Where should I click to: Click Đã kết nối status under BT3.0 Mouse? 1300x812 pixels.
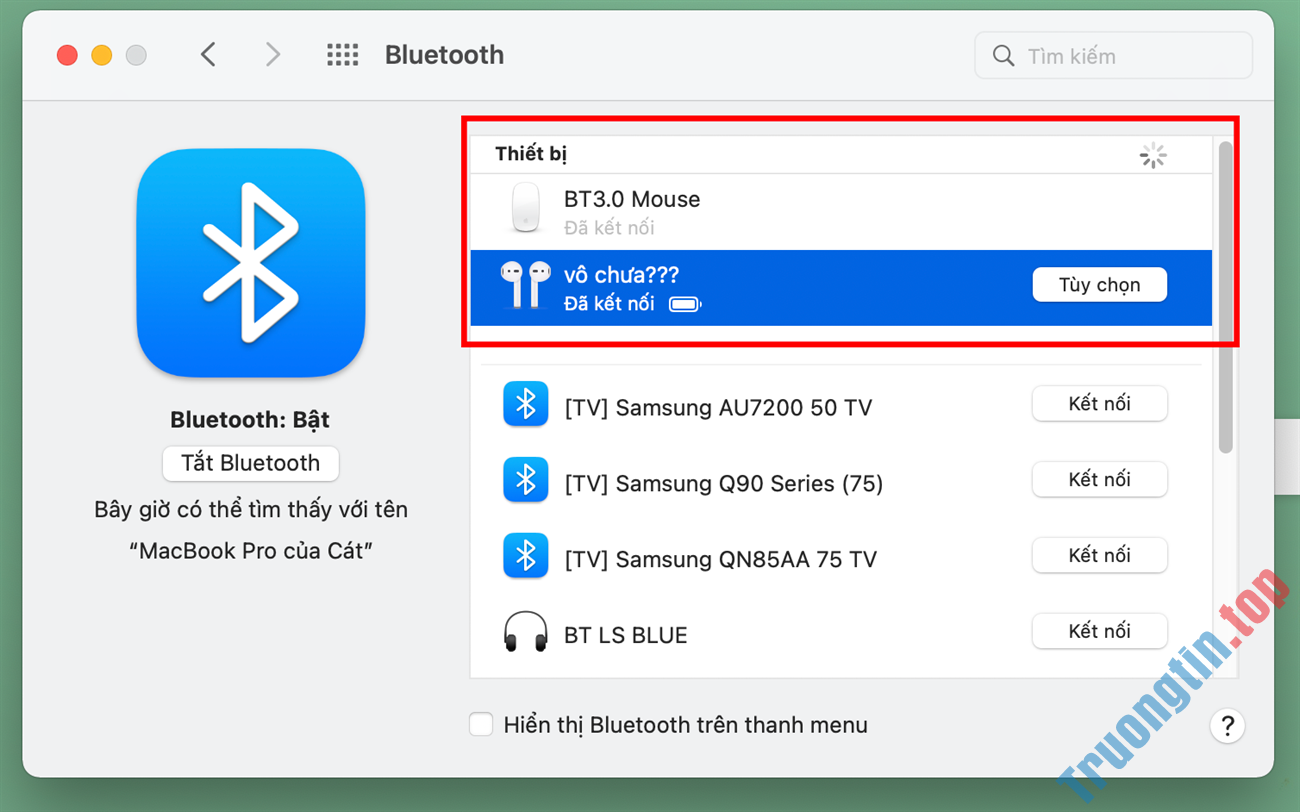[x=608, y=228]
